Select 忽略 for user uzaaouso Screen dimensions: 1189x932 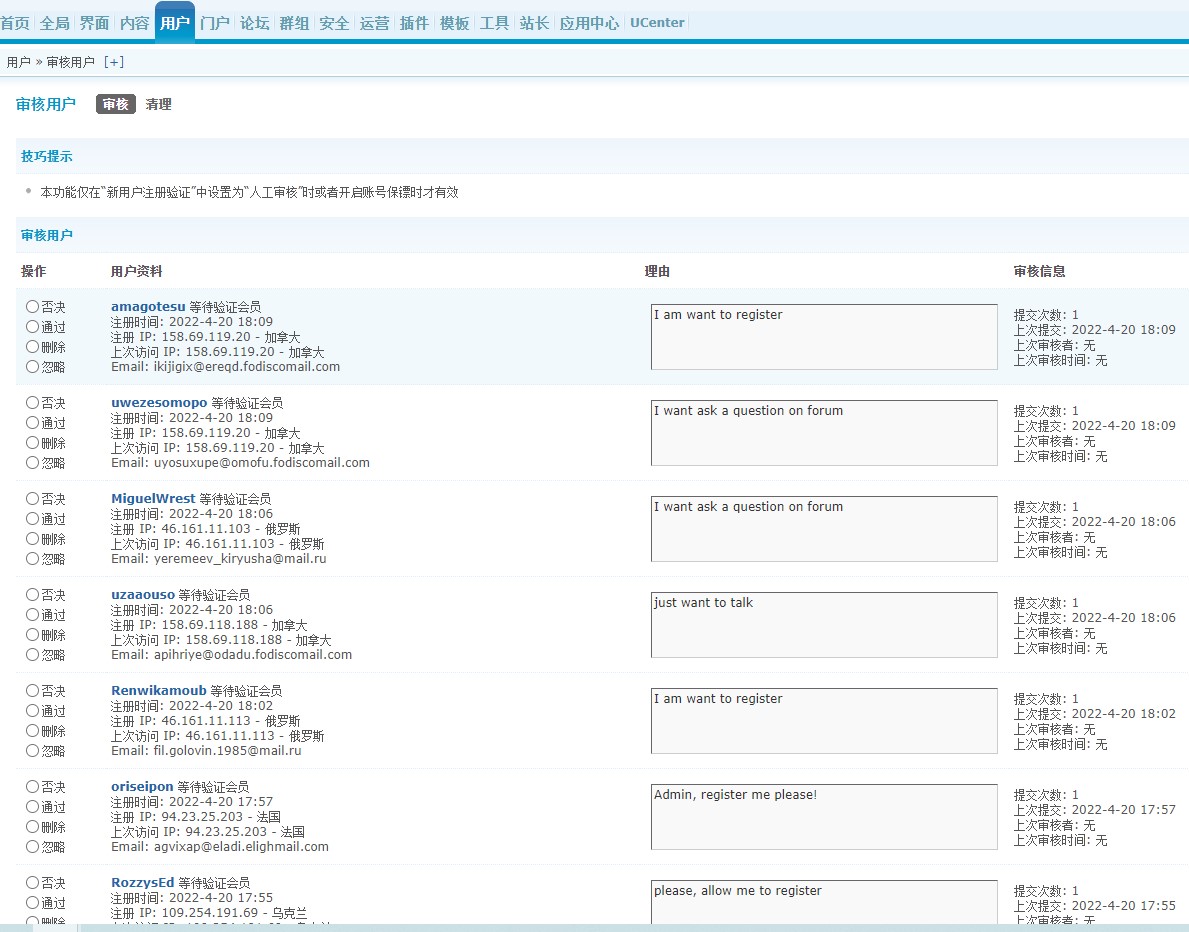pos(33,655)
